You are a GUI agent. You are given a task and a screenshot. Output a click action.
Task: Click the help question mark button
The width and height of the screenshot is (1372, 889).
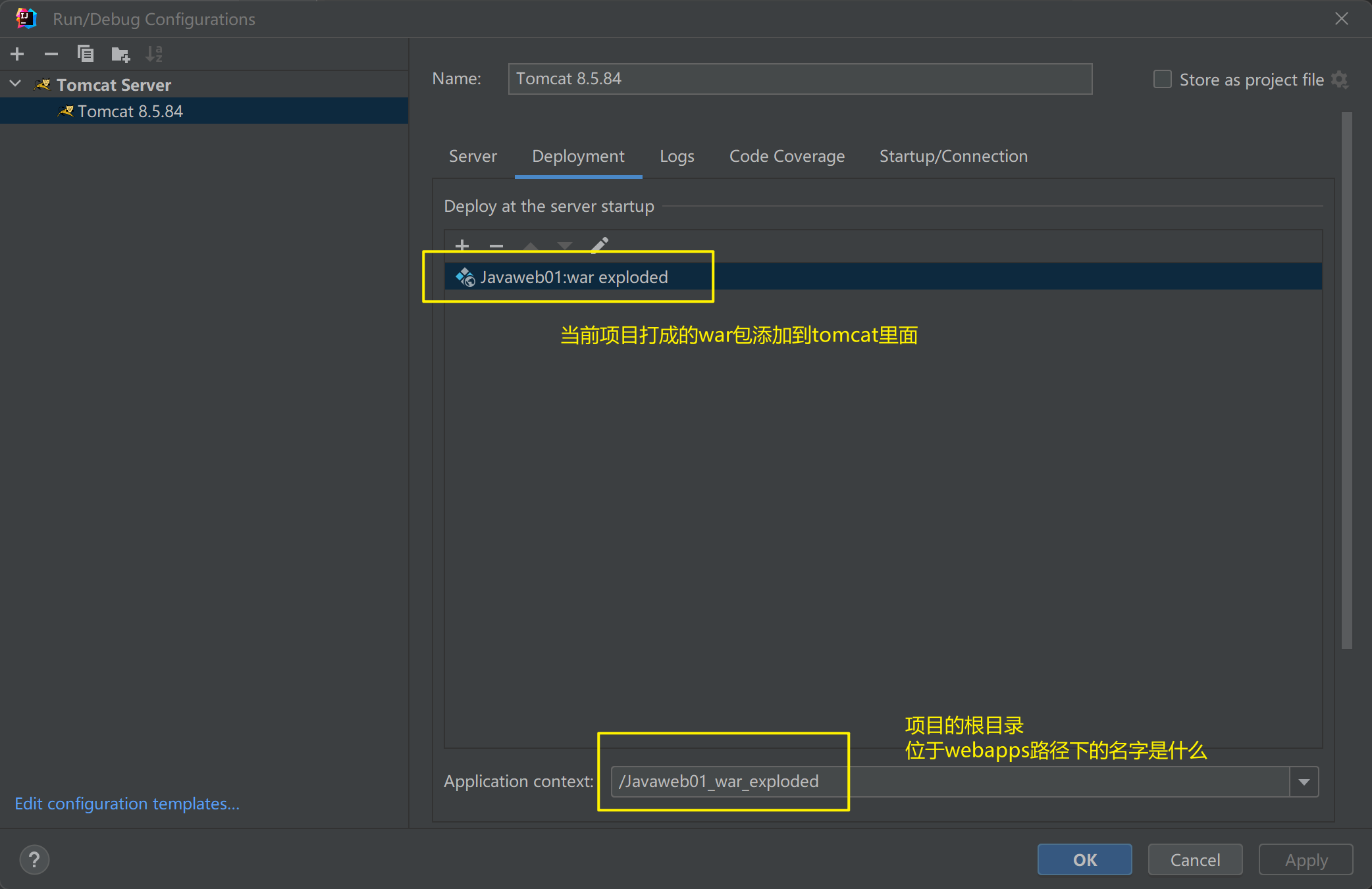(x=34, y=859)
